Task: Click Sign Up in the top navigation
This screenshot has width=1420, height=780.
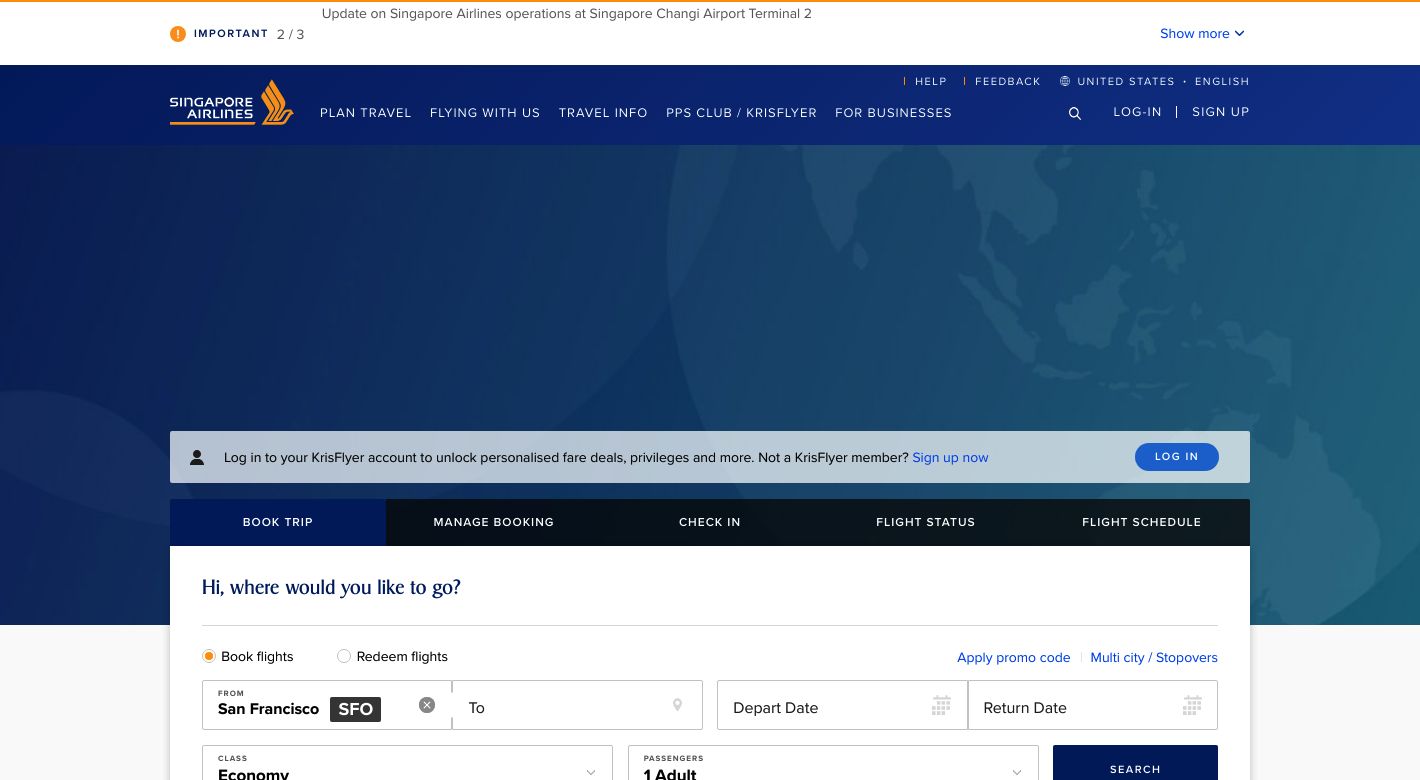Action: (1221, 112)
